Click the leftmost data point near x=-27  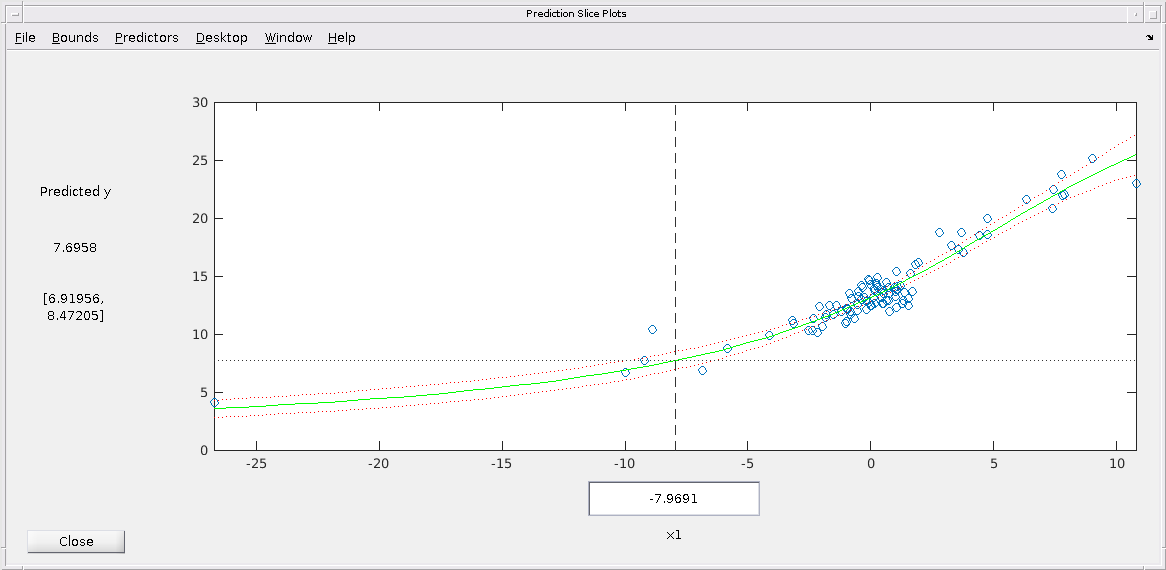click(215, 403)
